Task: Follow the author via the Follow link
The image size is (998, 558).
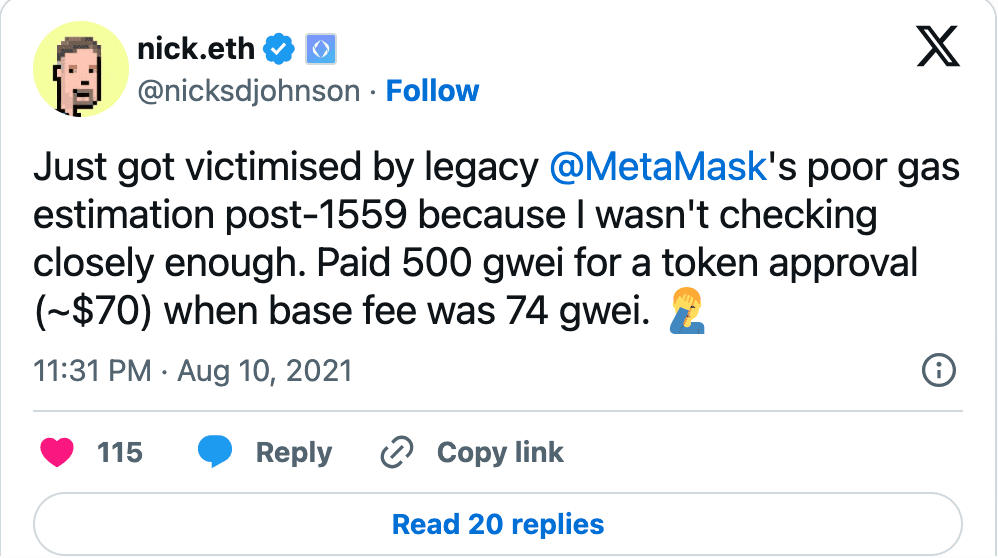Action: click(432, 91)
